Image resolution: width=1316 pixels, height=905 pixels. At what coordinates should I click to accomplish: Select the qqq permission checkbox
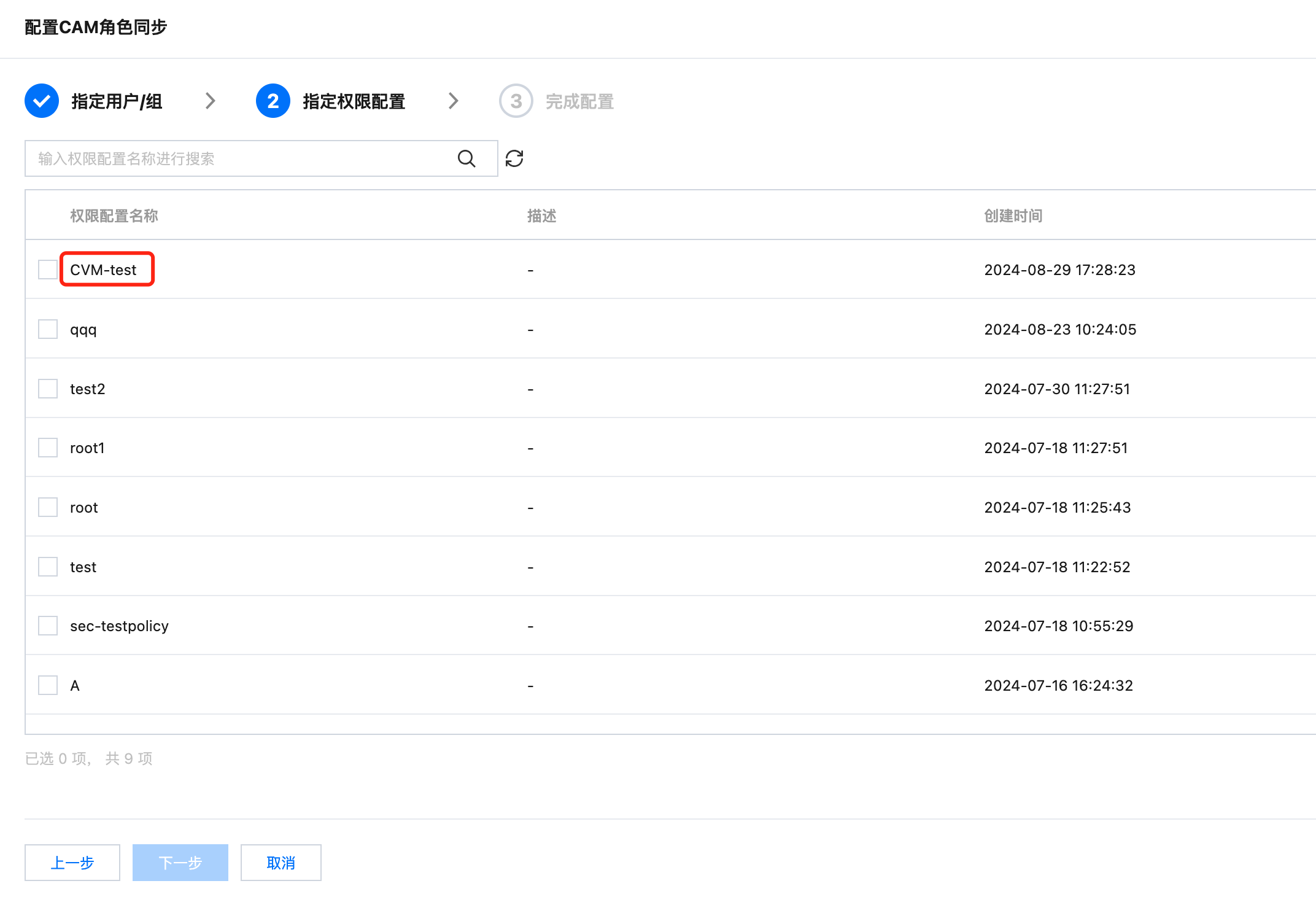[x=48, y=329]
